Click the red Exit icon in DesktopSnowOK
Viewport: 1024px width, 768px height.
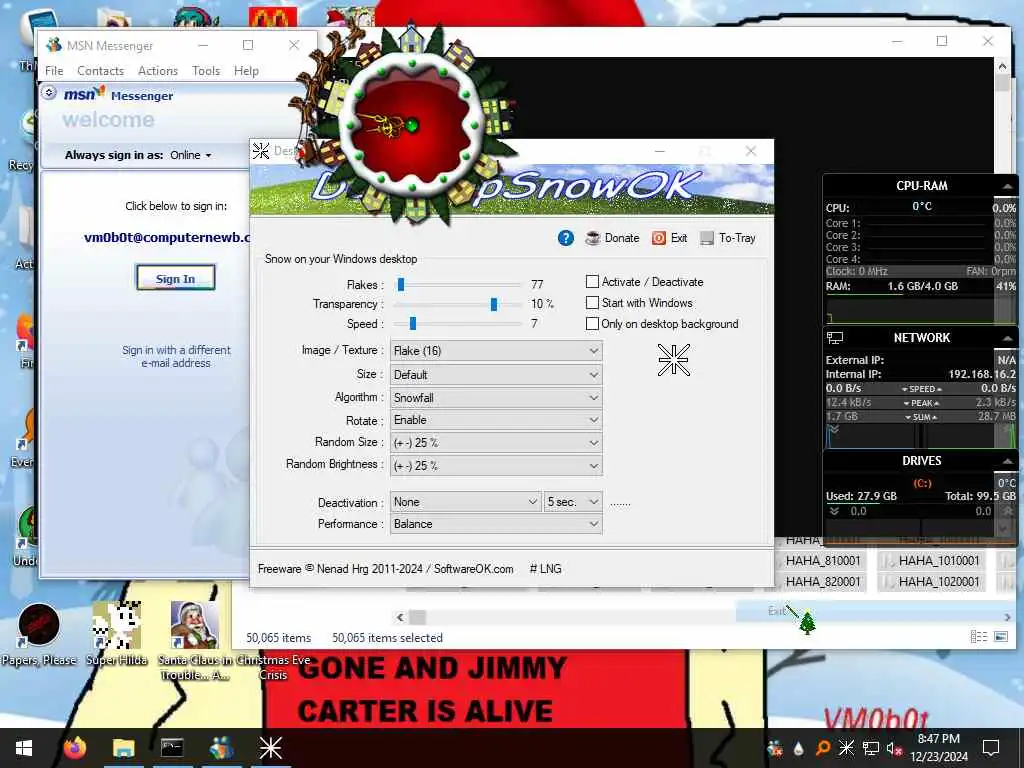659,238
